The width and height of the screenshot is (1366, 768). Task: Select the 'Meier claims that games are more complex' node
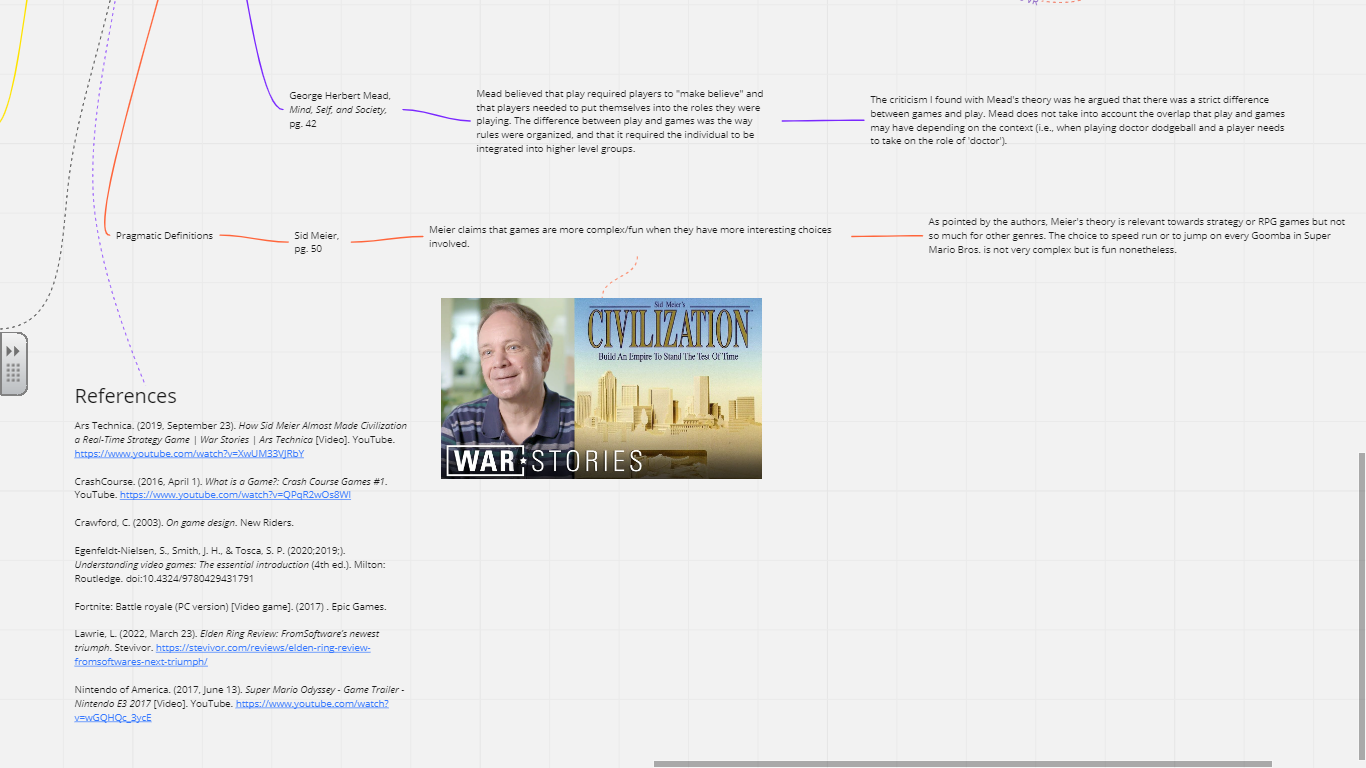[631, 236]
